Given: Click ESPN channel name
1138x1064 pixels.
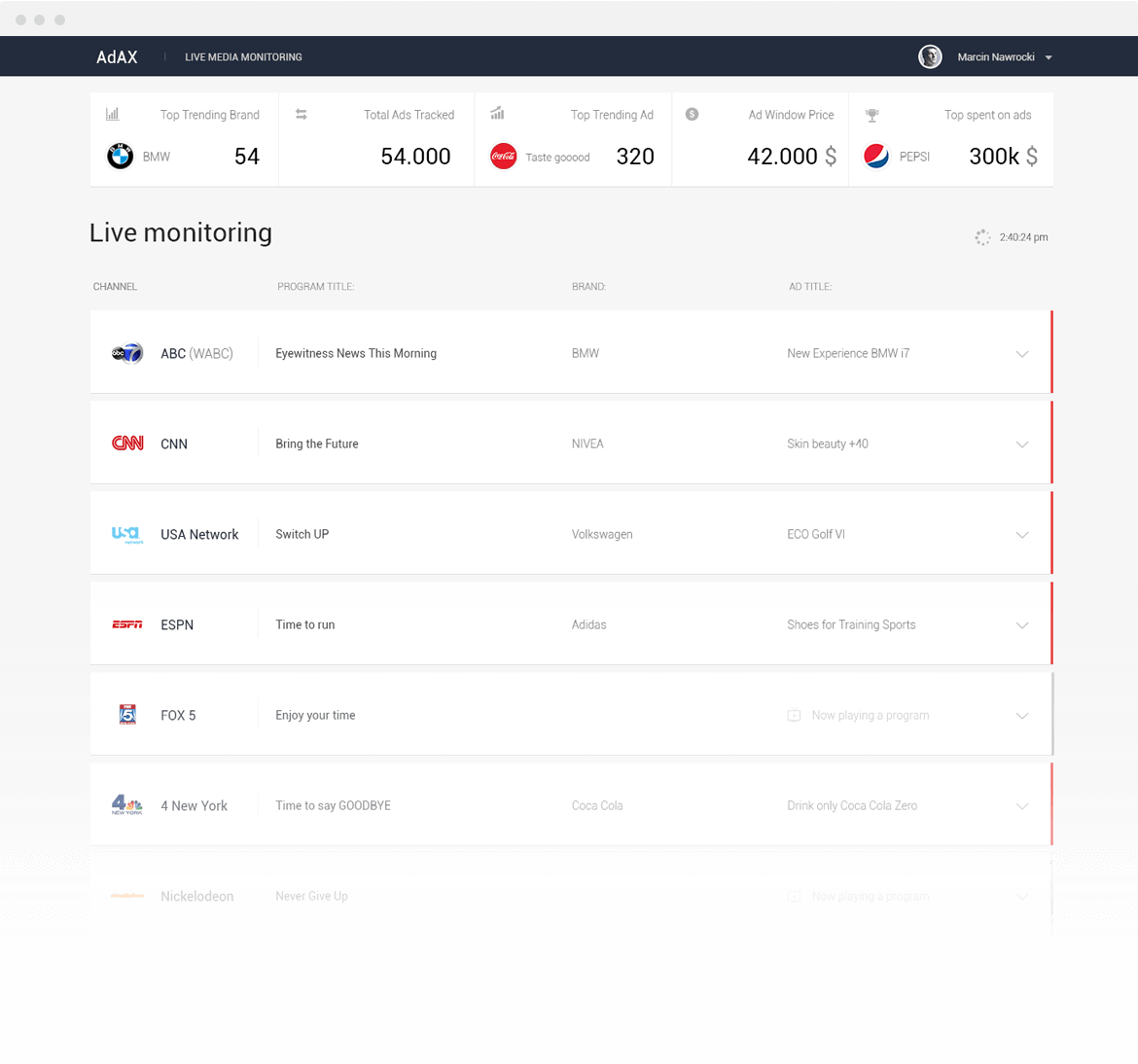Looking at the screenshot, I should (177, 625).
